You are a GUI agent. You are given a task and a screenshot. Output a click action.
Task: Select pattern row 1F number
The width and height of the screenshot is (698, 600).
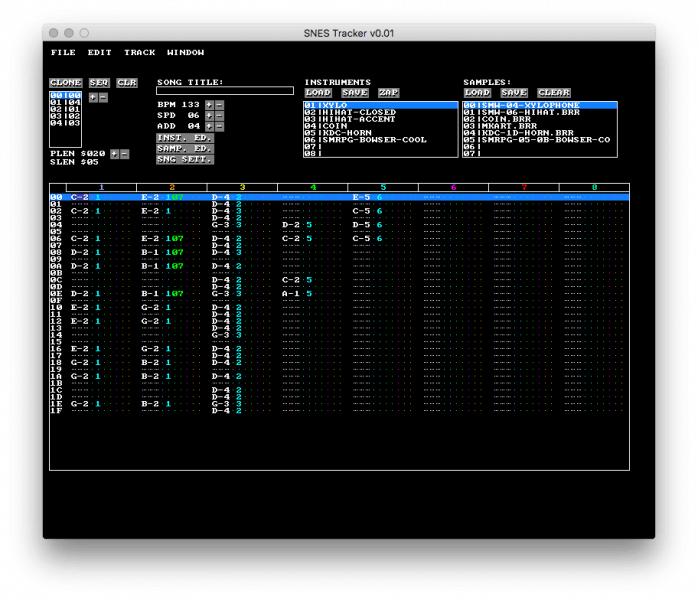coord(56,411)
